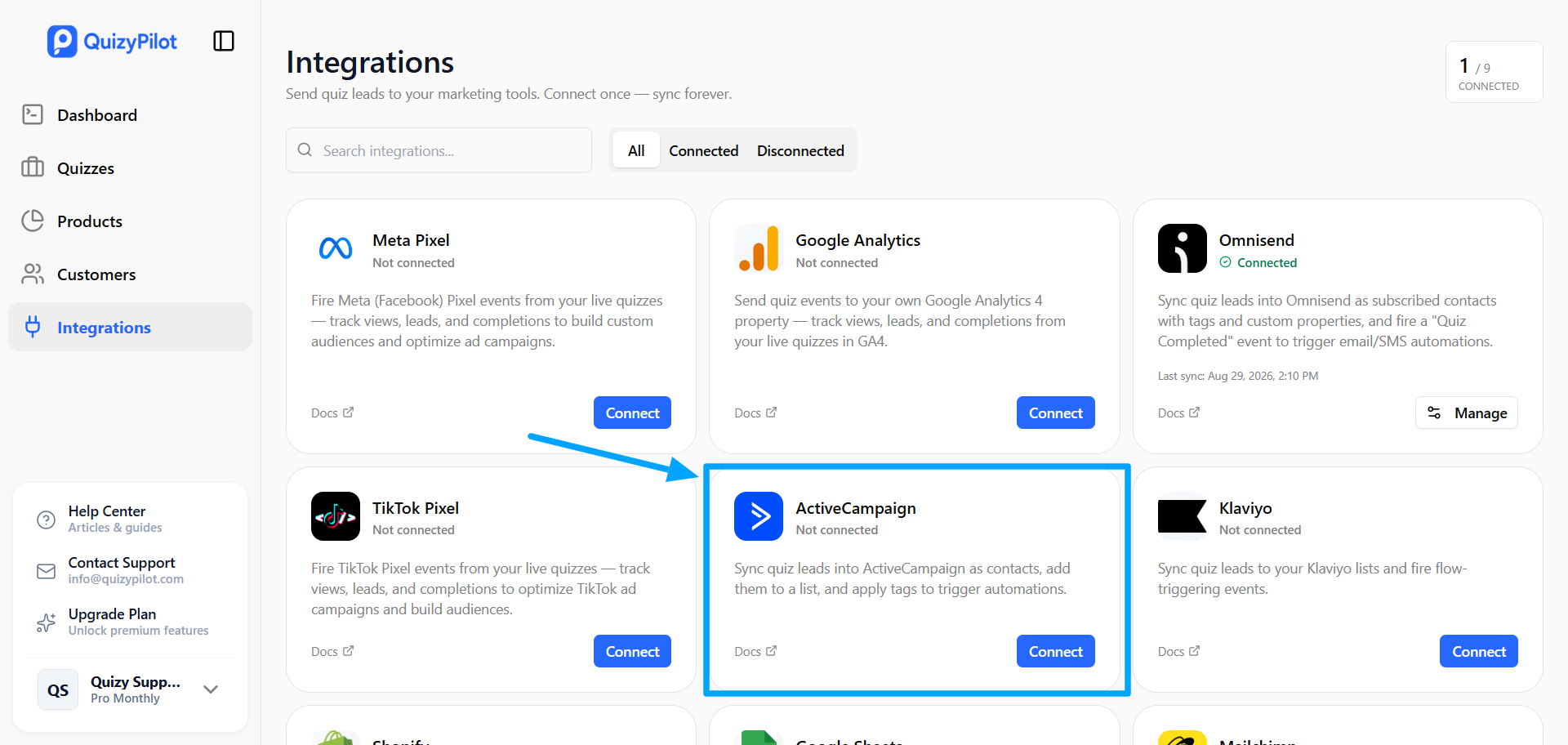Click the Meta Pixel logo

336,248
